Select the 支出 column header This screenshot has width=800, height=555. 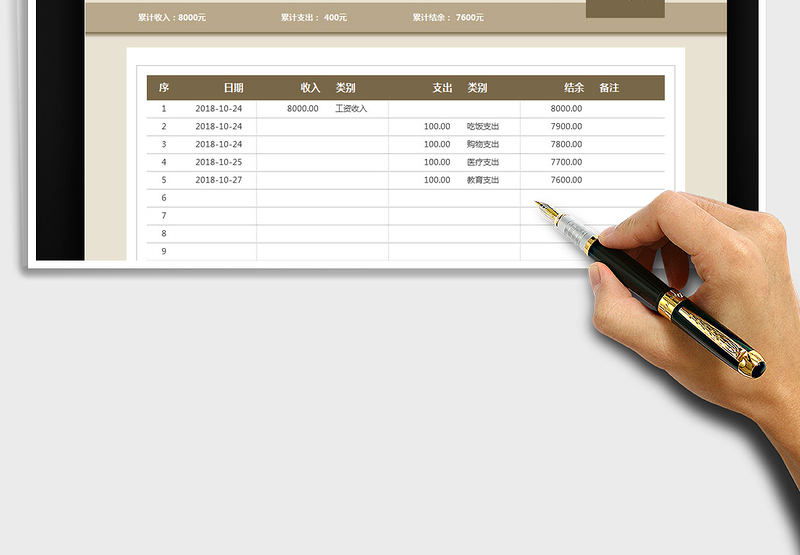pyautogui.click(x=442, y=88)
